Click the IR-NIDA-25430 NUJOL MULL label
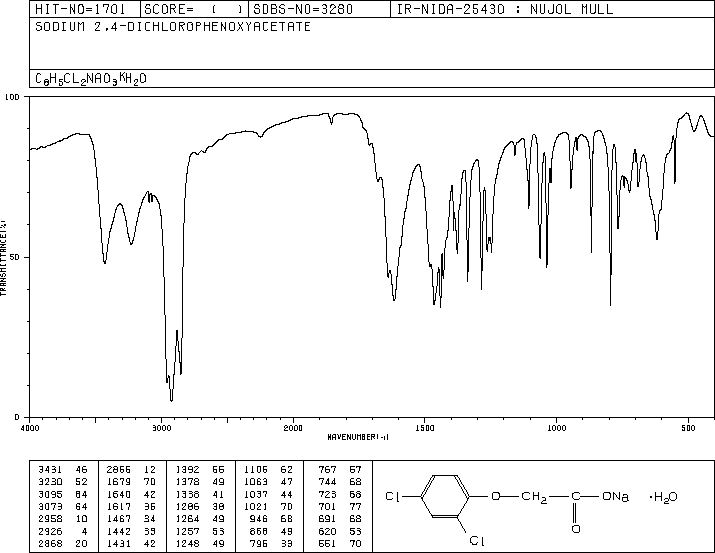Image resolution: width=715 pixels, height=553 pixels. pos(505,9)
